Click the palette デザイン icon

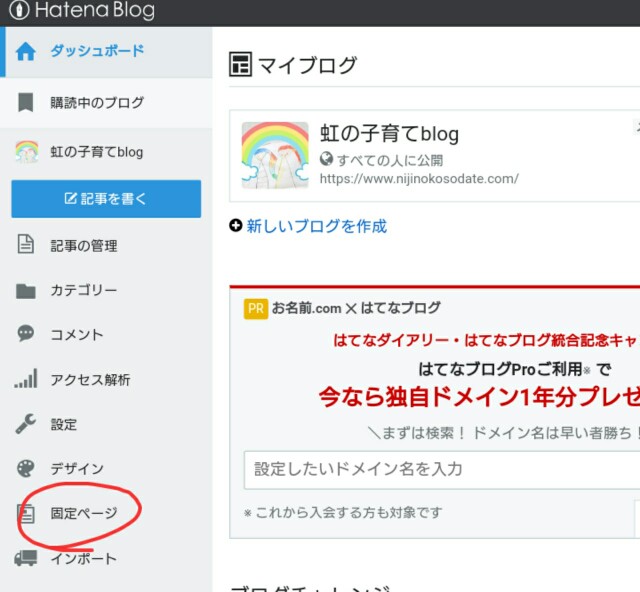click(25, 468)
